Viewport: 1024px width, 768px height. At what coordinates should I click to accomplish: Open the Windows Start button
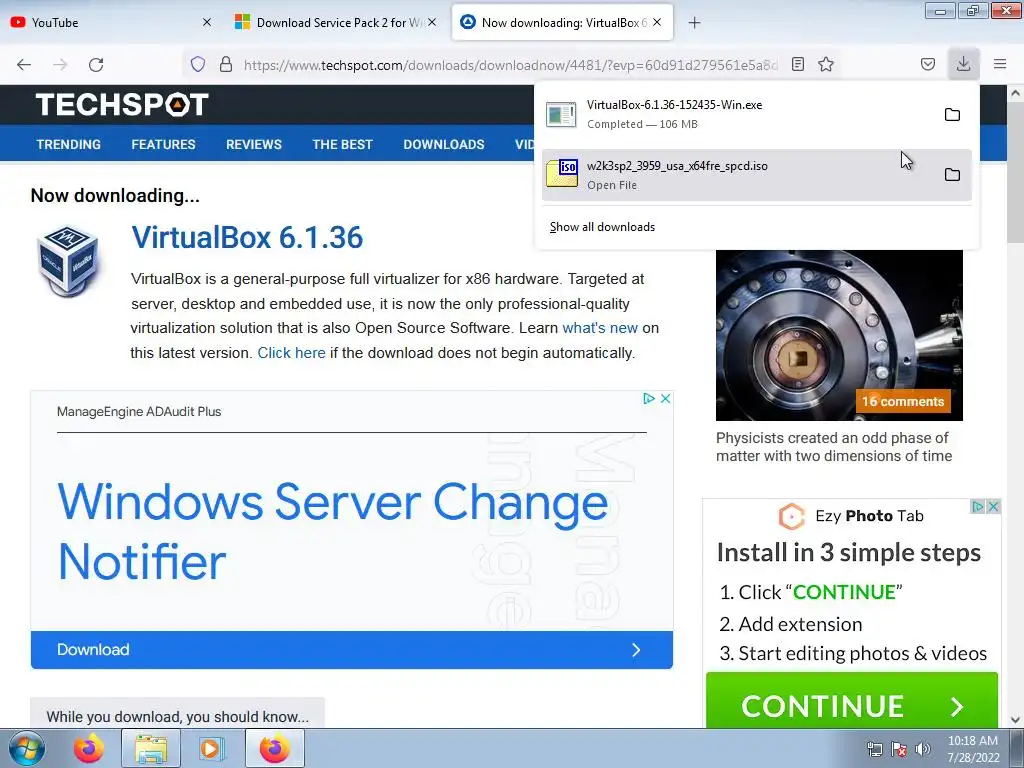[27, 748]
